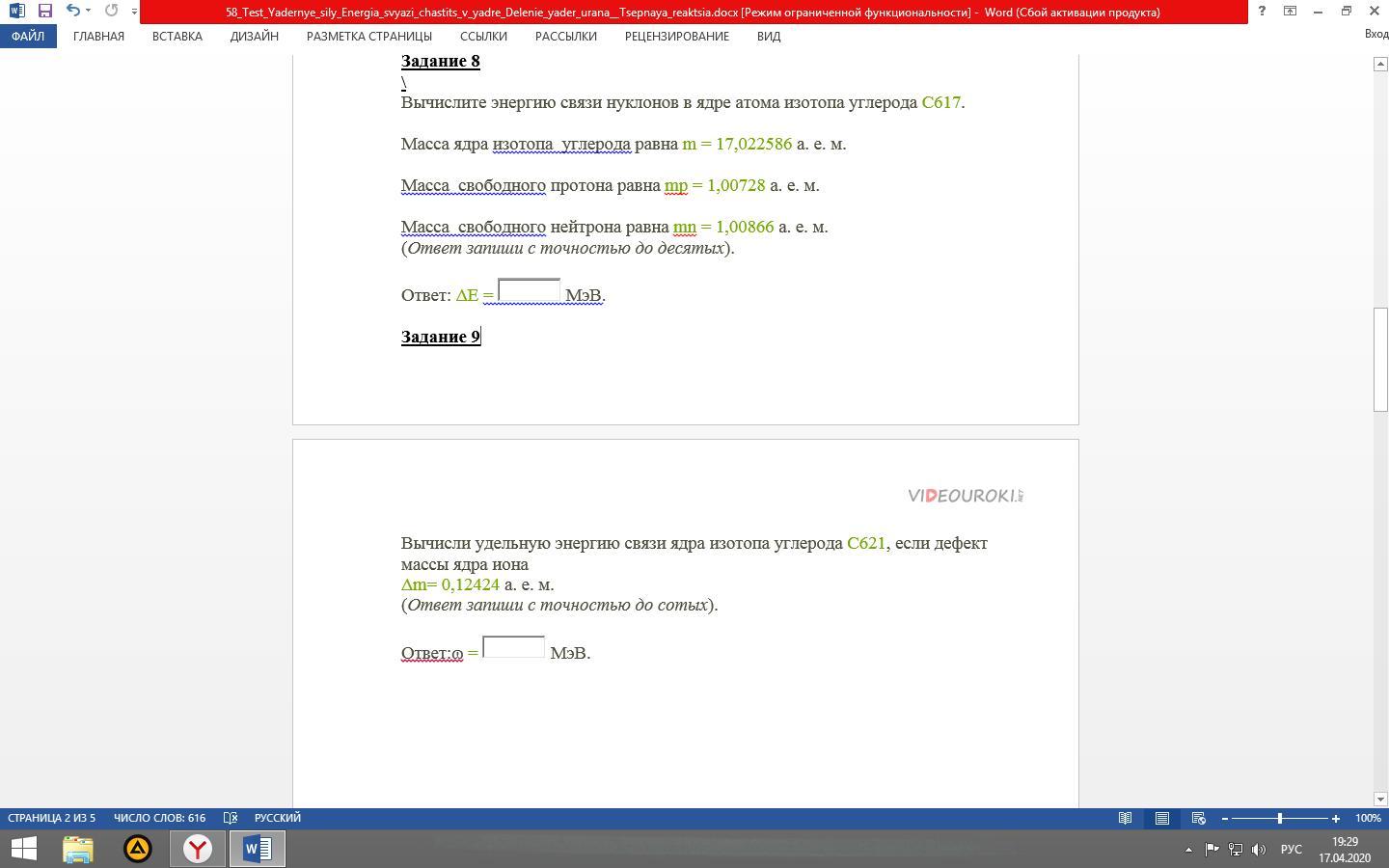This screenshot has width=1389, height=868.
Task: Switch to Web Layout view
Action: pos(1198,818)
